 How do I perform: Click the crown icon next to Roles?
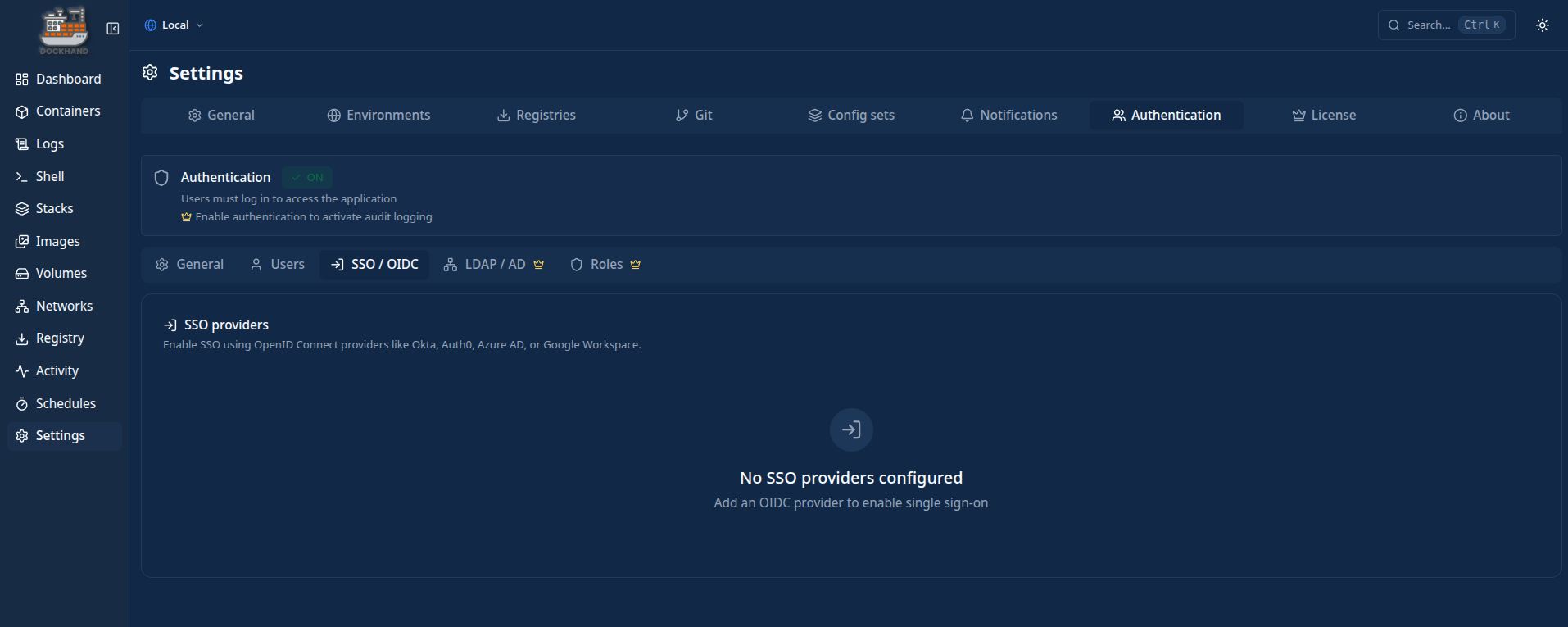tap(635, 265)
